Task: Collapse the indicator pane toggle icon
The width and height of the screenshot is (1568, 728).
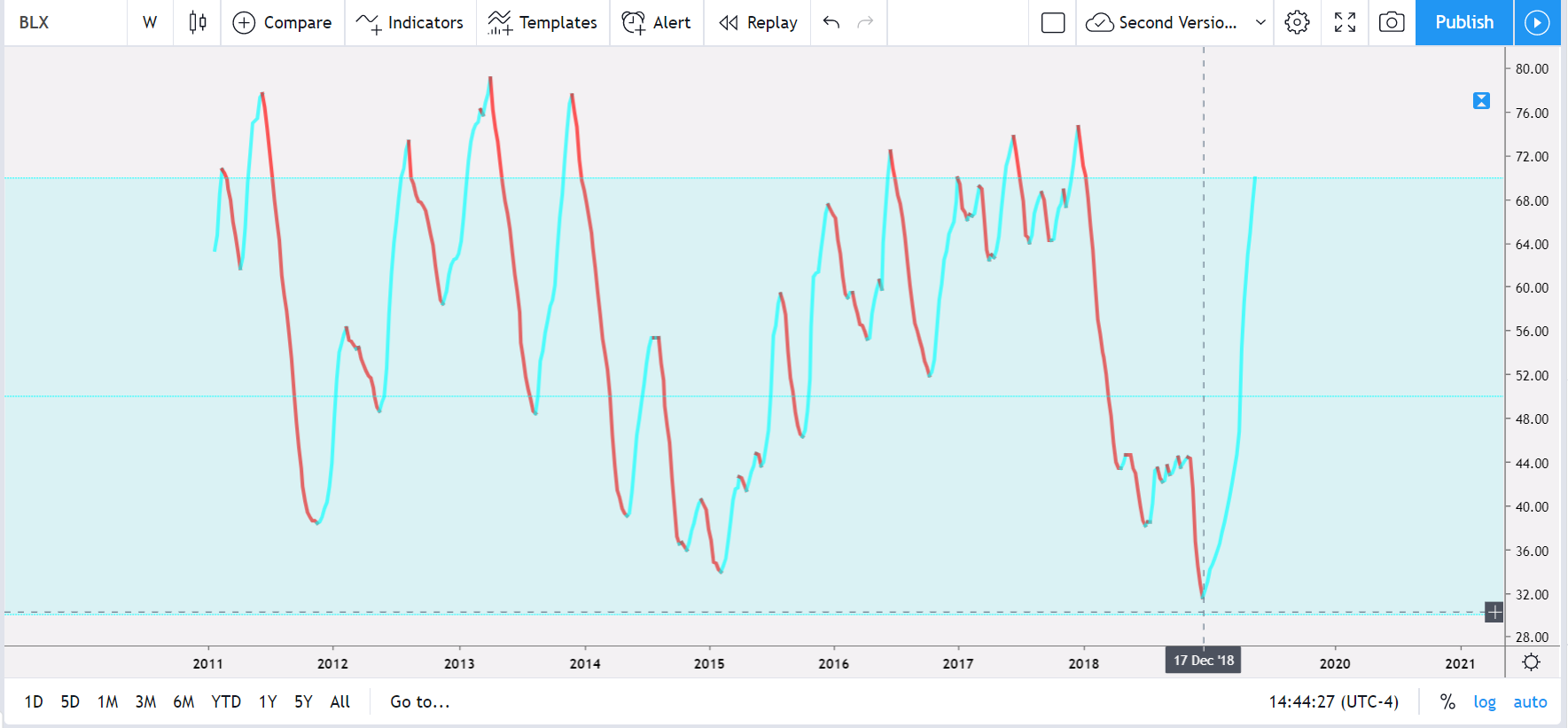Action: pyautogui.click(x=1481, y=100)
